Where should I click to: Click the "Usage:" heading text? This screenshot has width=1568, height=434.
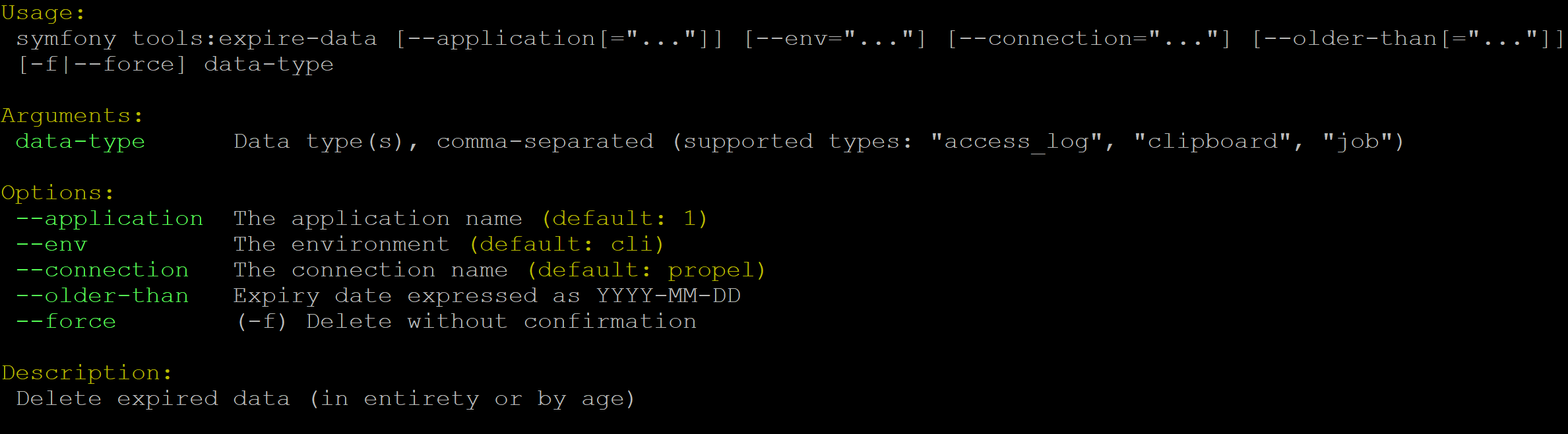(42, 13)
